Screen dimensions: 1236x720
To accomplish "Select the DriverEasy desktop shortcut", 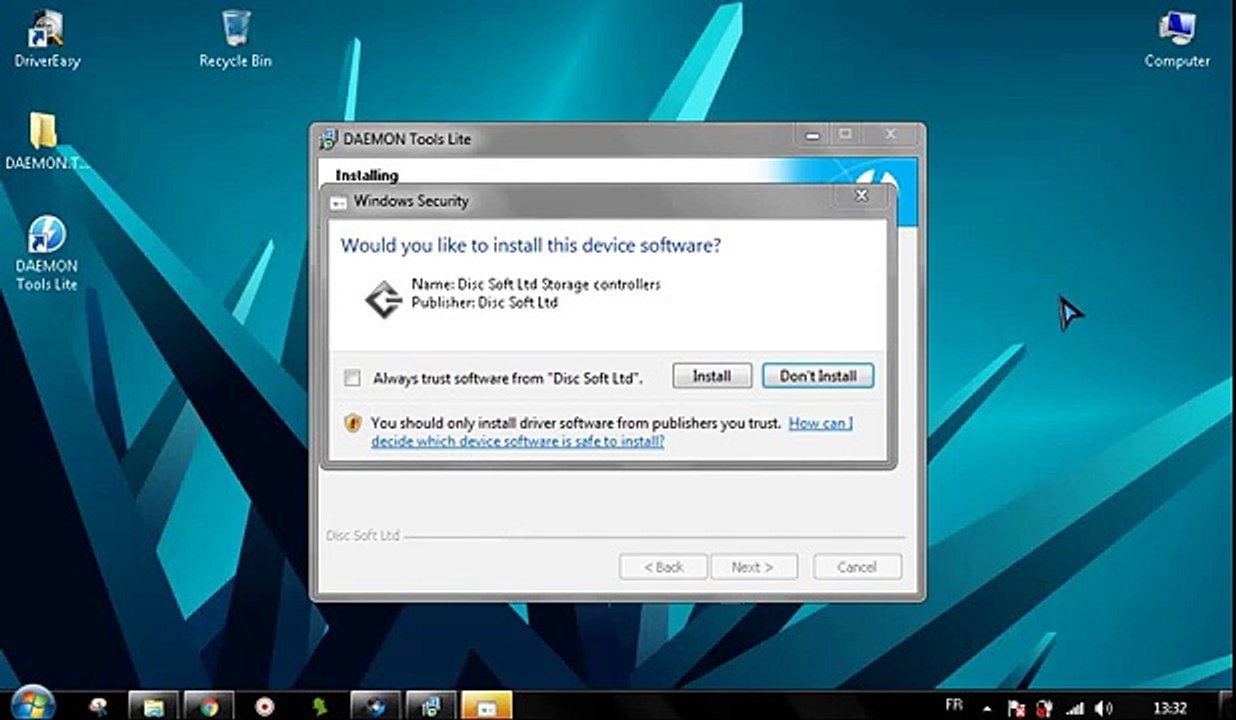I will pos(46,38).
